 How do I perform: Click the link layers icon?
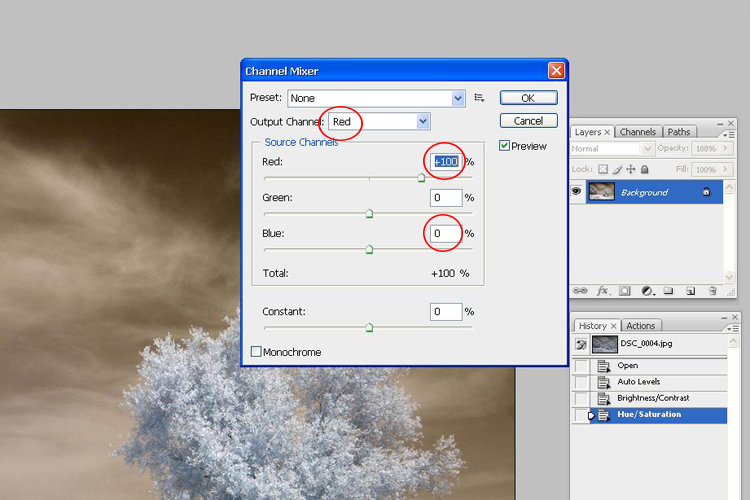[x=579, y=291]
